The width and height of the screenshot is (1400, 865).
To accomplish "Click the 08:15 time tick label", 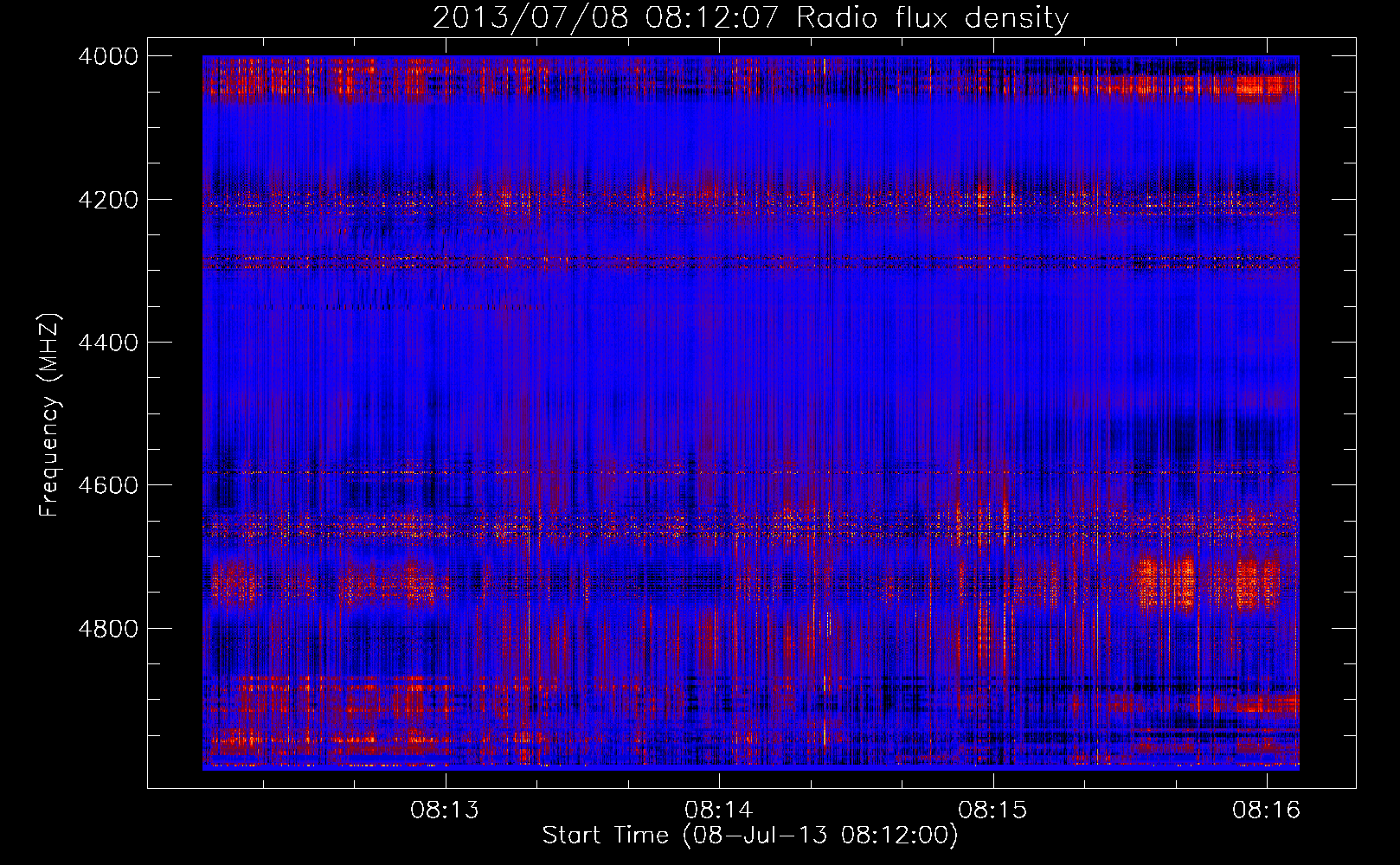I will click(x=993, y=810).
